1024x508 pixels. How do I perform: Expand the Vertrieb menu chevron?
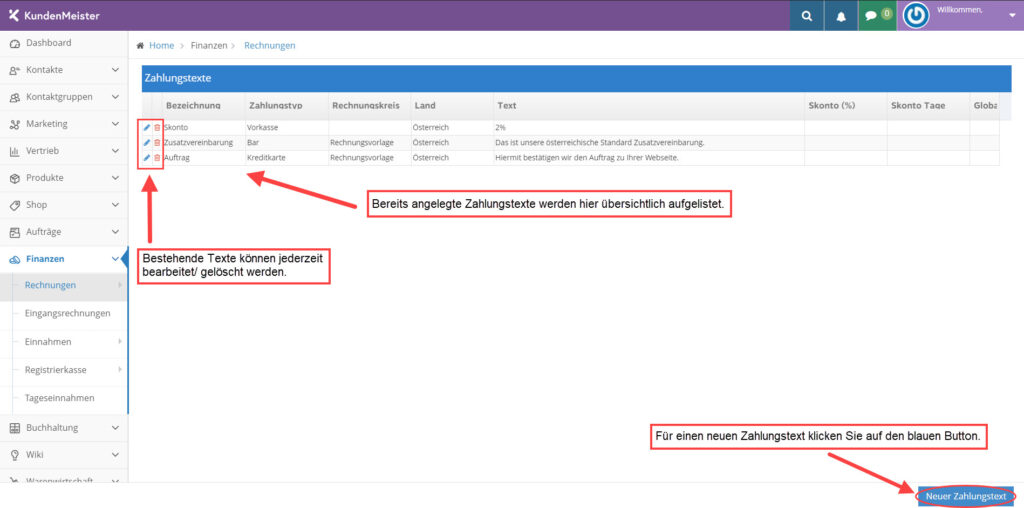[116, 151]
